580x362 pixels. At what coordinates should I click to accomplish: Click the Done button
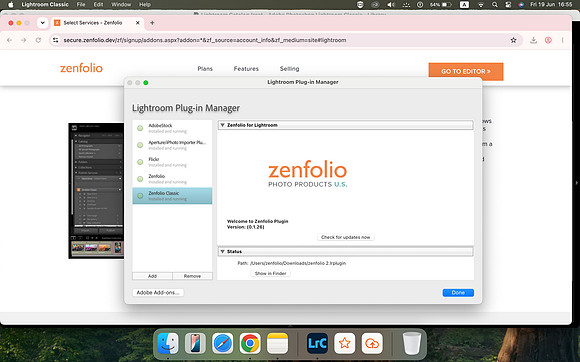coord(458,292)
